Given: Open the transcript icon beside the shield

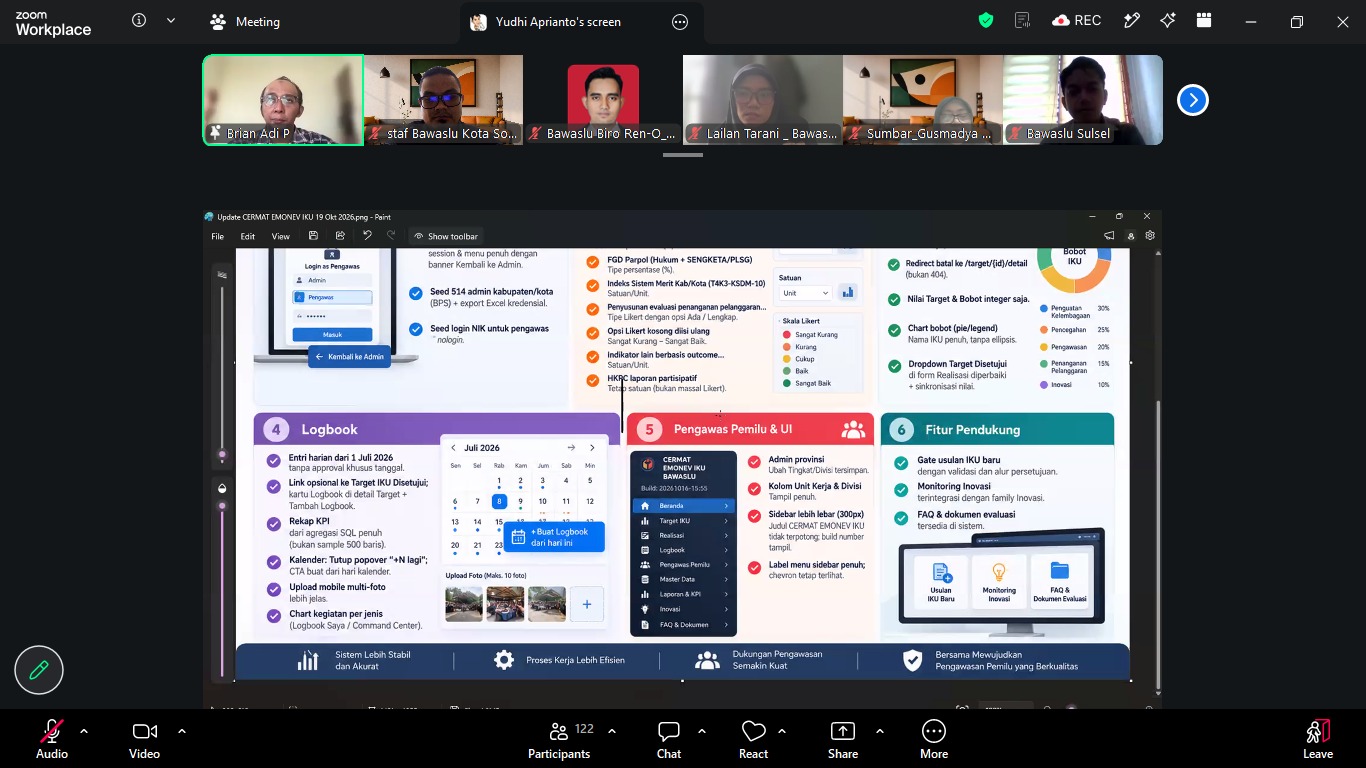Looking at the screenshot, I should [x=1022, y=21].
